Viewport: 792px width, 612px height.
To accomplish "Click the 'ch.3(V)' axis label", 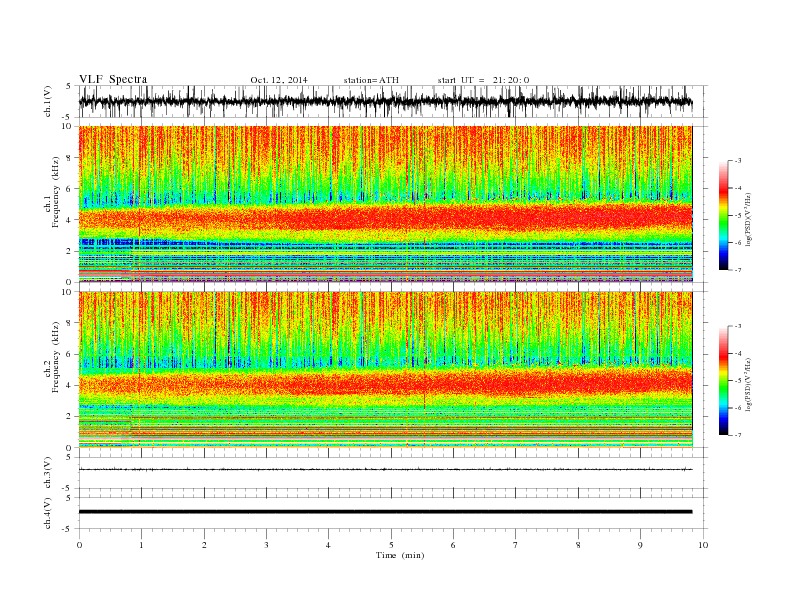I will pyautogui.click(x=48, y=473).
